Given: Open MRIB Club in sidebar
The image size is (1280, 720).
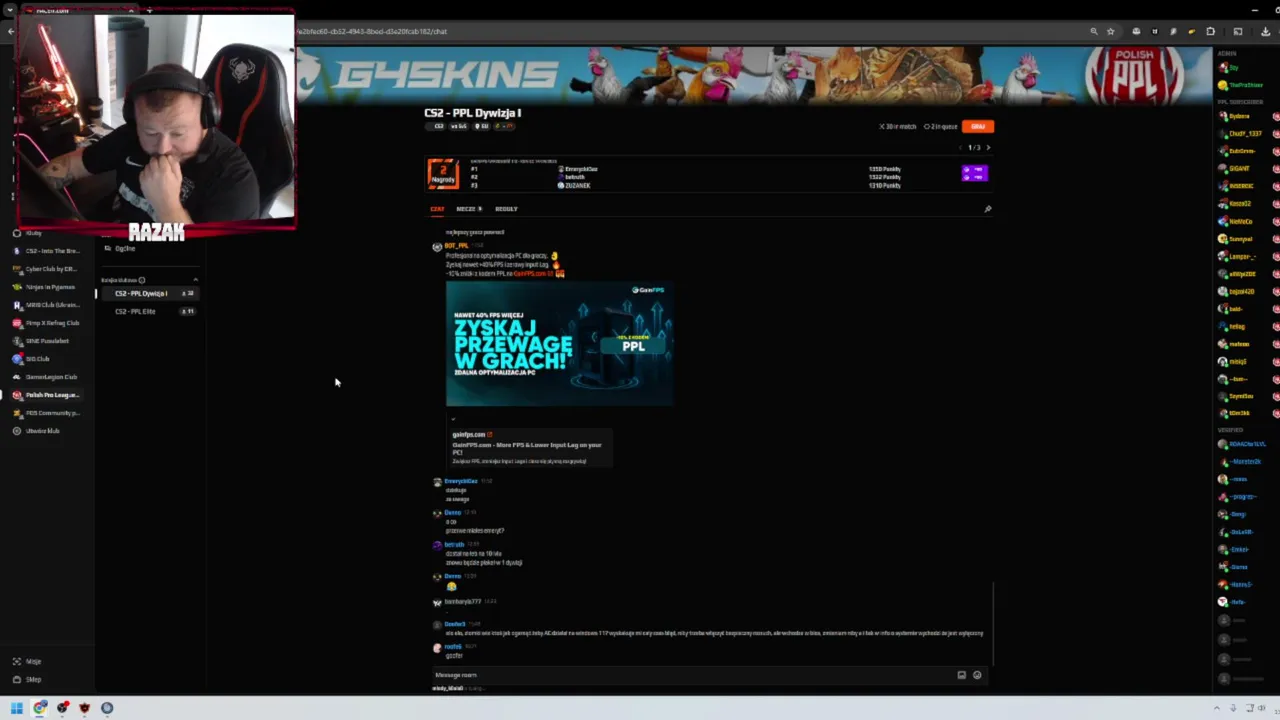Looking at the screenshot, I should tap(48, 305).
